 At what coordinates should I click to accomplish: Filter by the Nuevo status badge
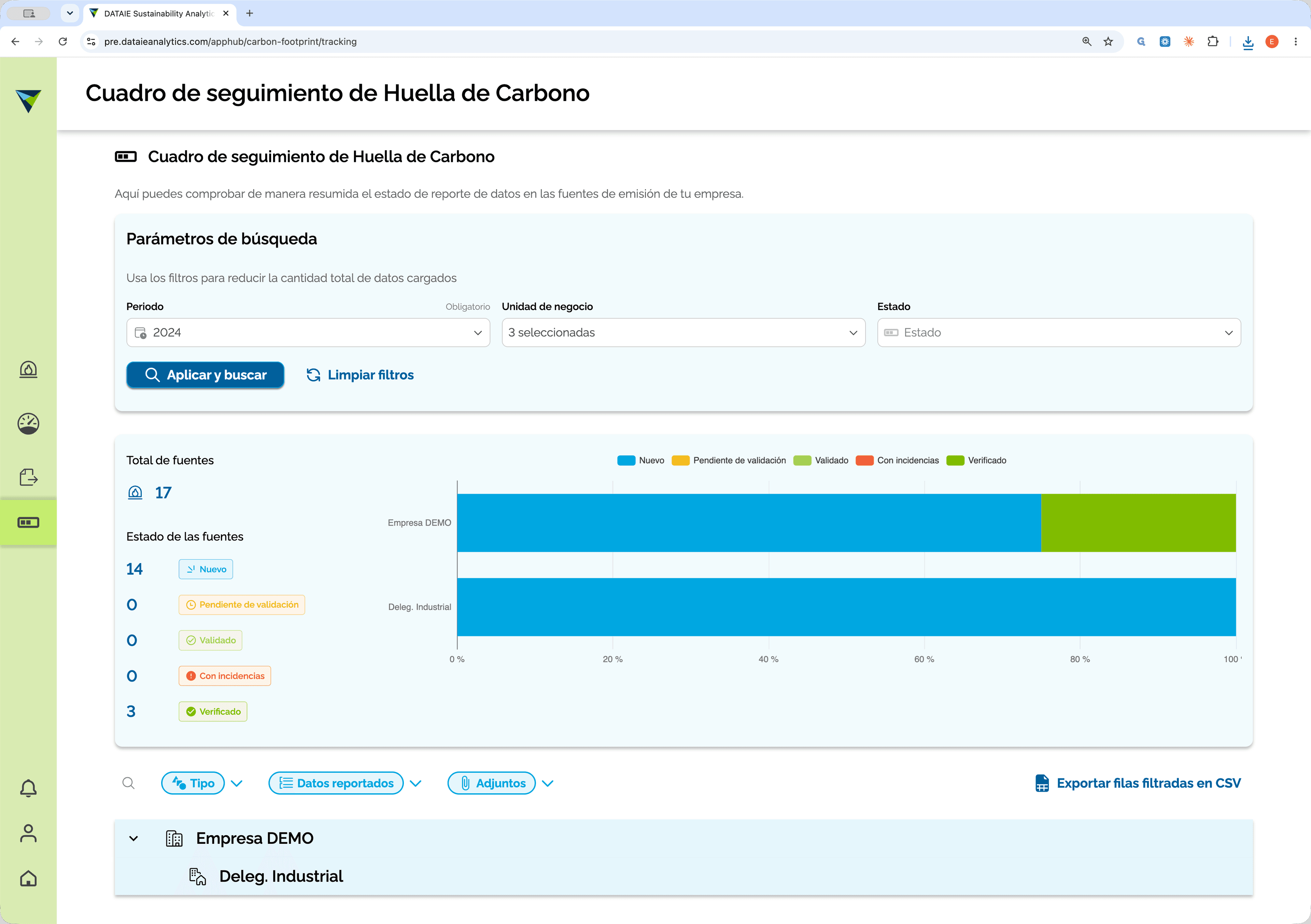pos(206,569)
